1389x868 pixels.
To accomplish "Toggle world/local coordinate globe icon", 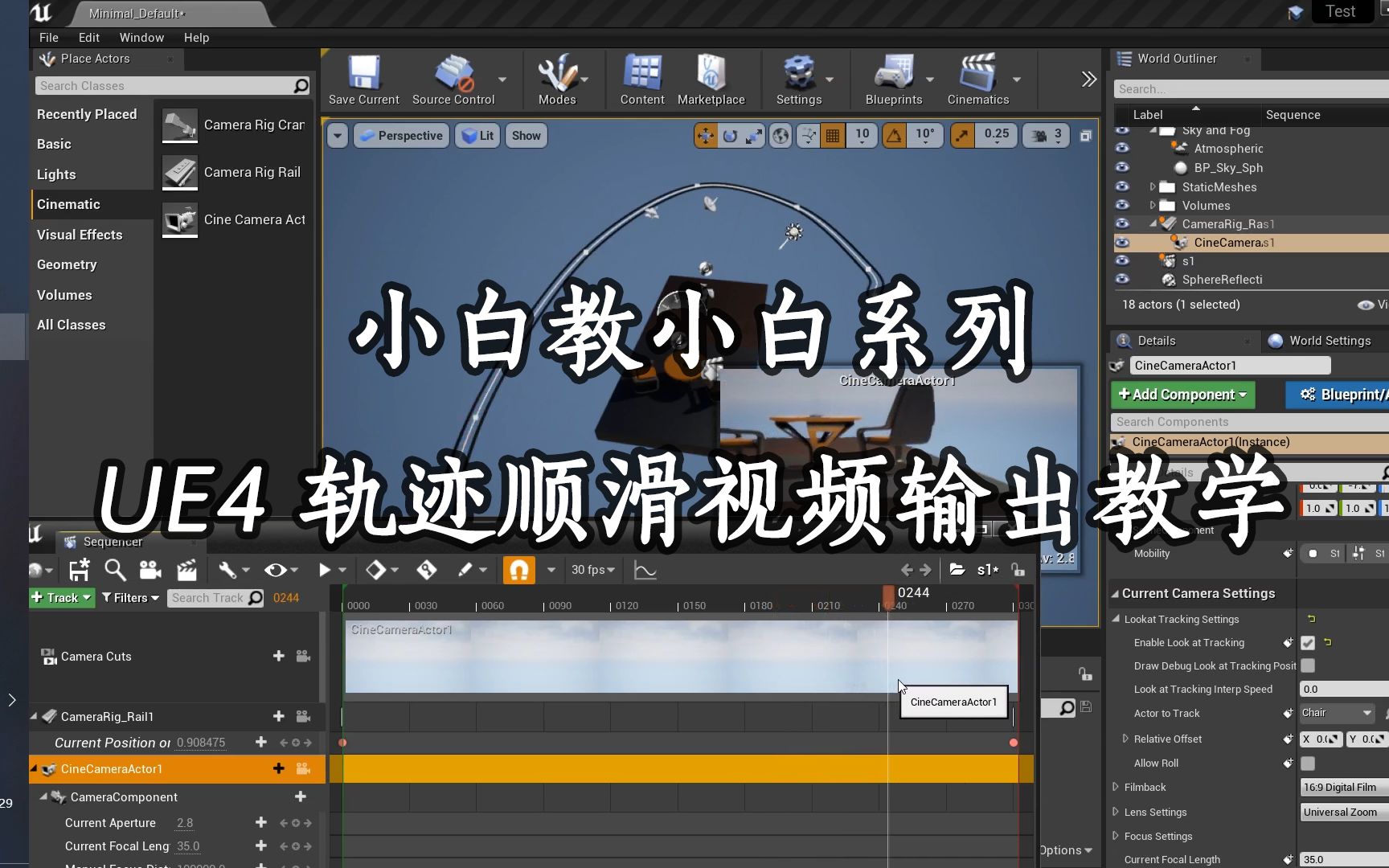I will [781, 136].
